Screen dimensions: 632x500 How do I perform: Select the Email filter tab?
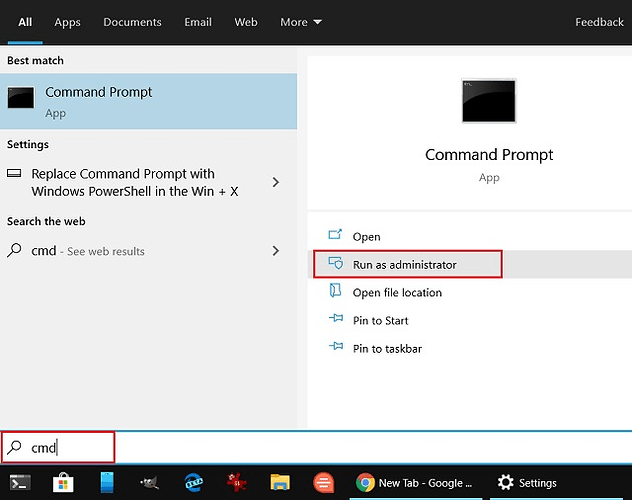click(198, 22)
